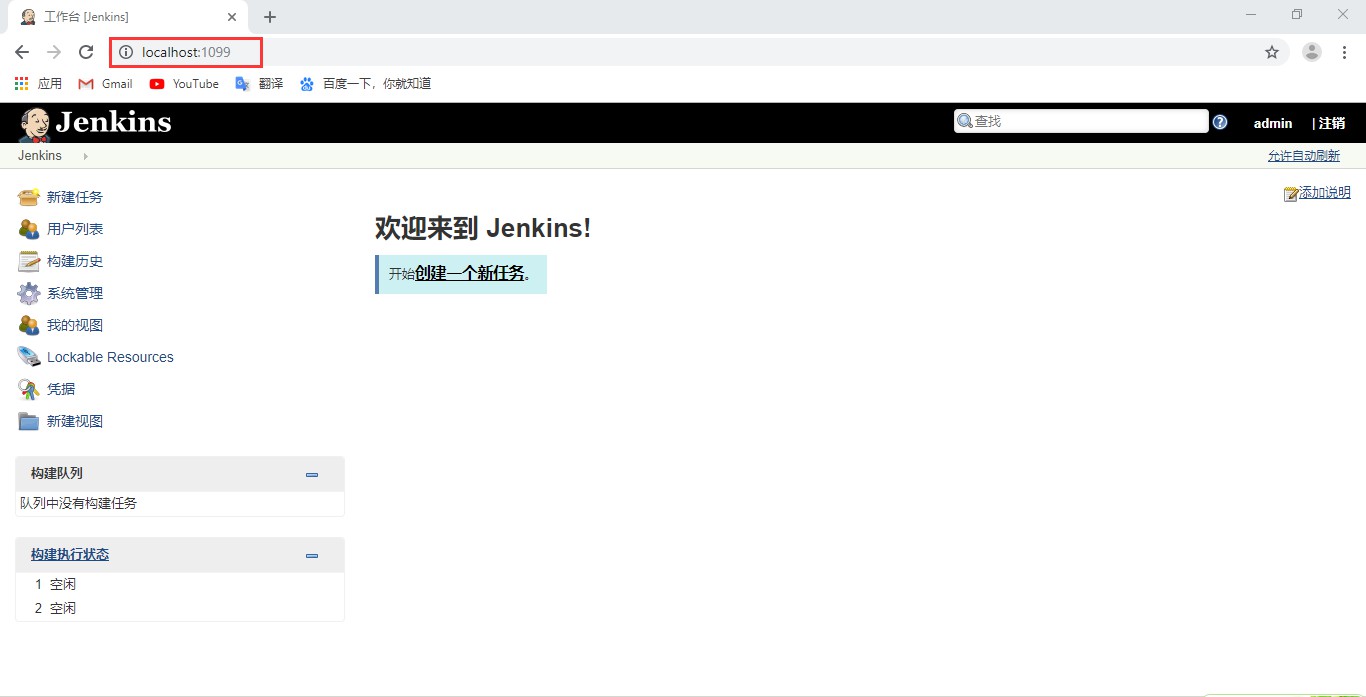
Task: Collapse the 构建队列 panel
Action: [312, 475]
